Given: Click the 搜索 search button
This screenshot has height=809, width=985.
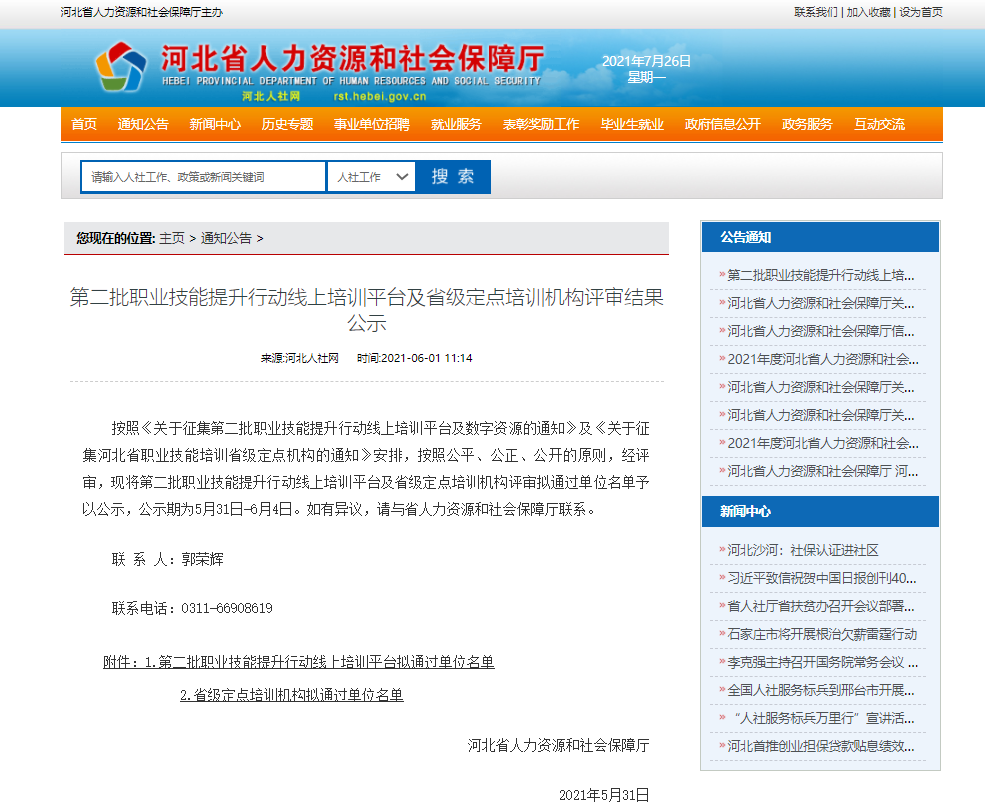Looking at the screenshot, I should (453, 177).
